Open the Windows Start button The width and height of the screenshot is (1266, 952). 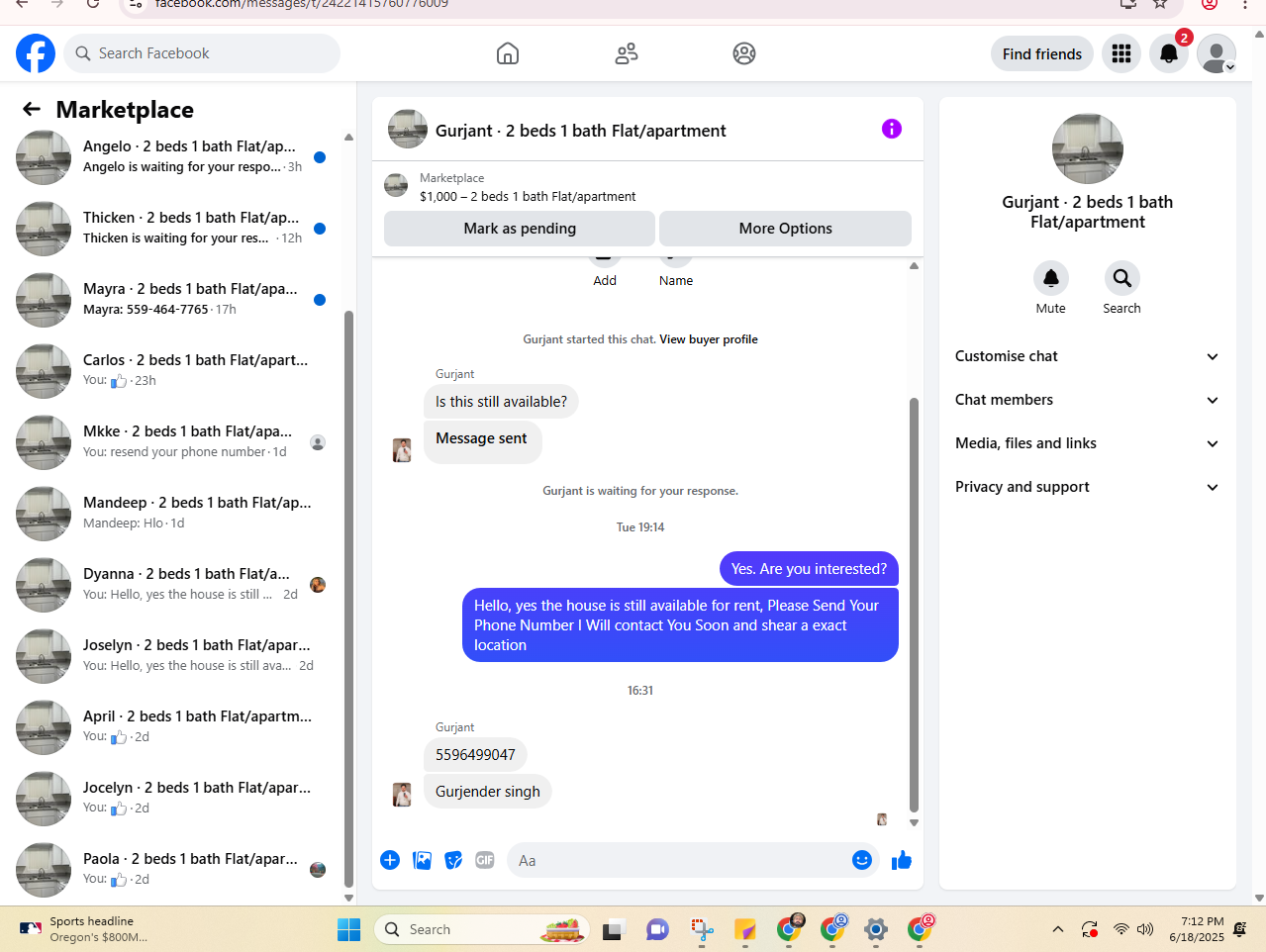coord(349,929)
